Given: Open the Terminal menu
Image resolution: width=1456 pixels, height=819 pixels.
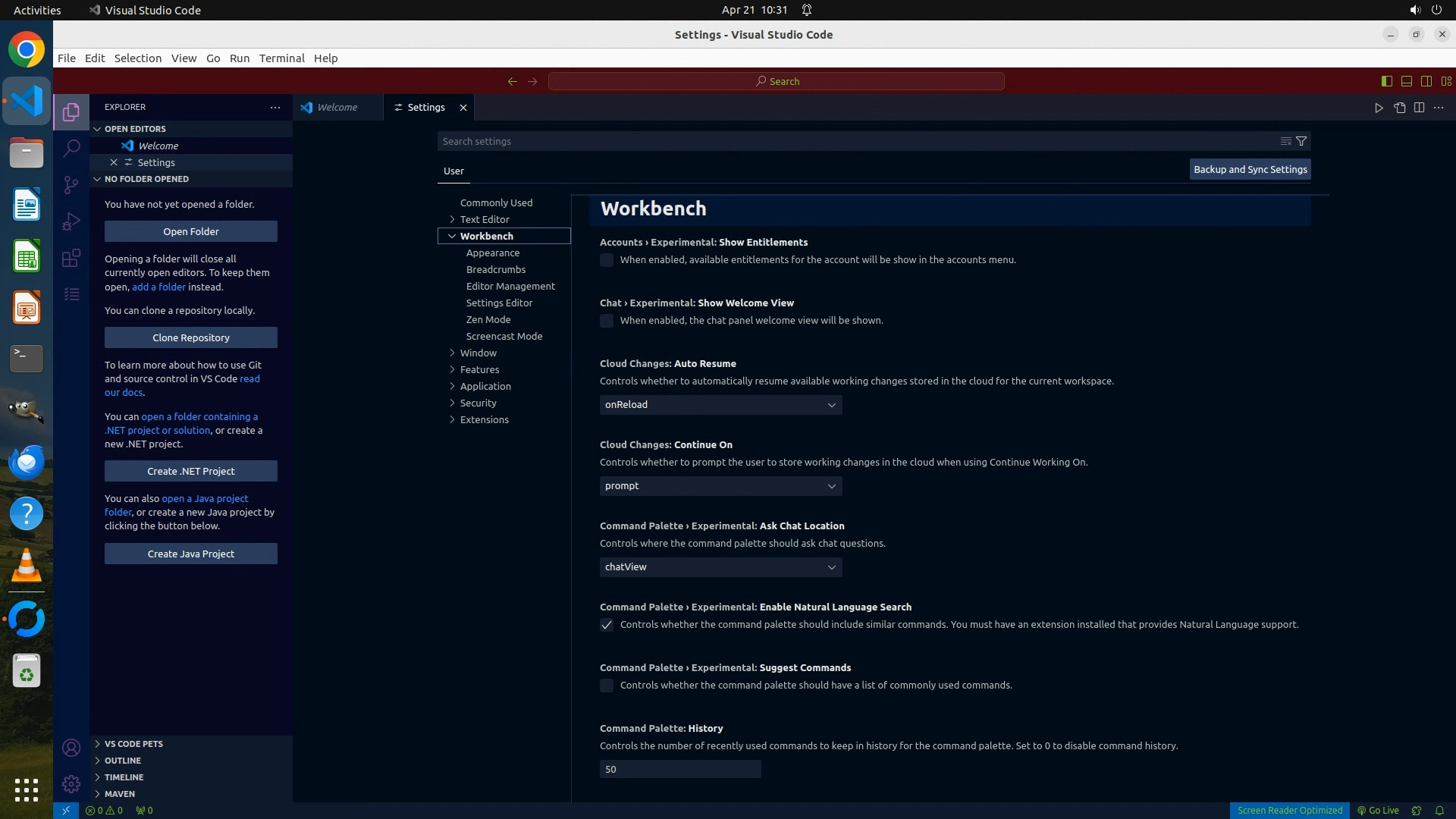Looking at the screenshot, I should pyautogui.click(x=281, y=58).
